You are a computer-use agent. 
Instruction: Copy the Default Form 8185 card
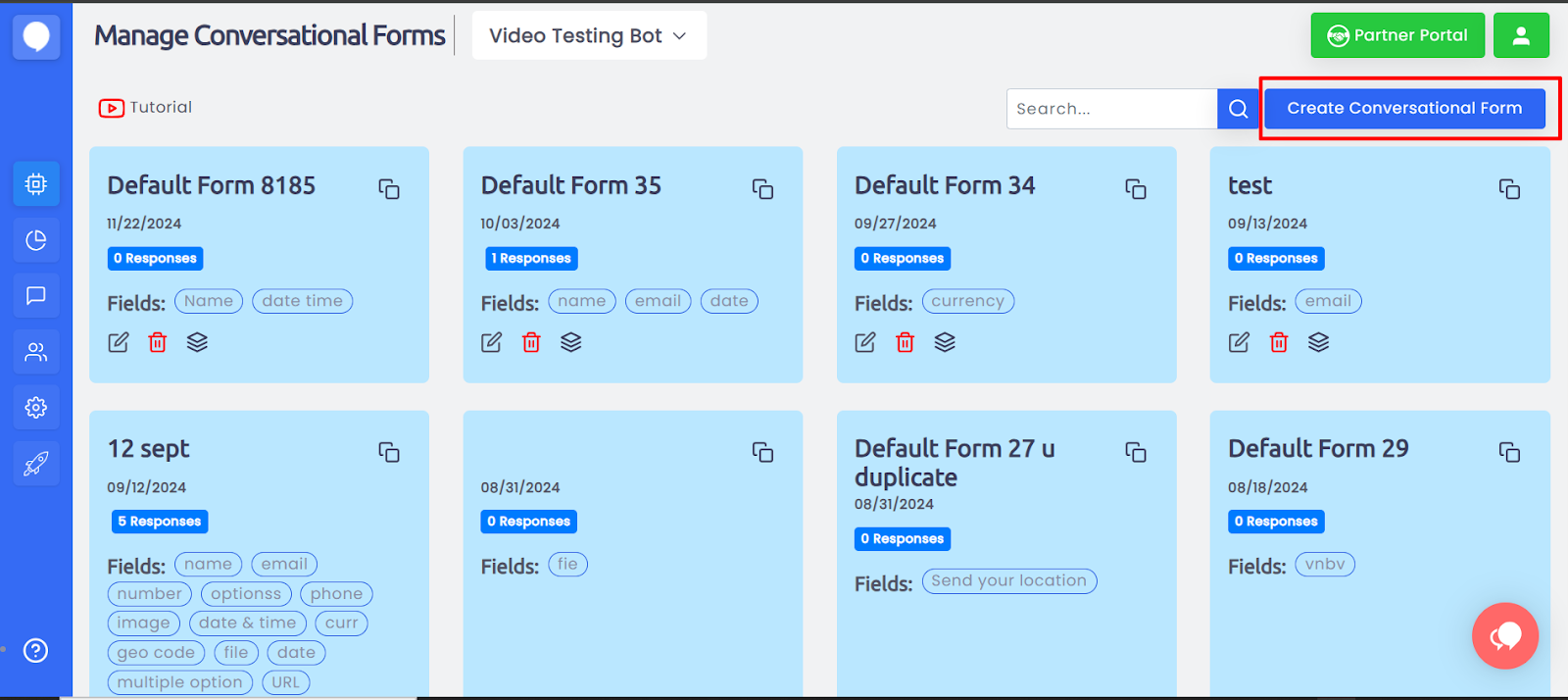pyautogui.click(x=389, y=189)
